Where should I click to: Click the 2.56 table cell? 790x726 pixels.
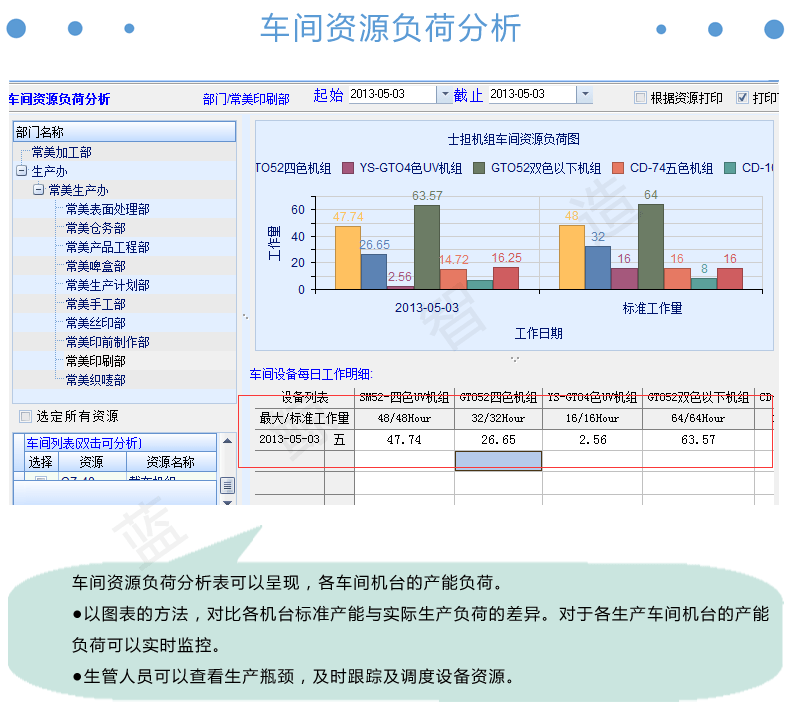click(x=592, y=440)
